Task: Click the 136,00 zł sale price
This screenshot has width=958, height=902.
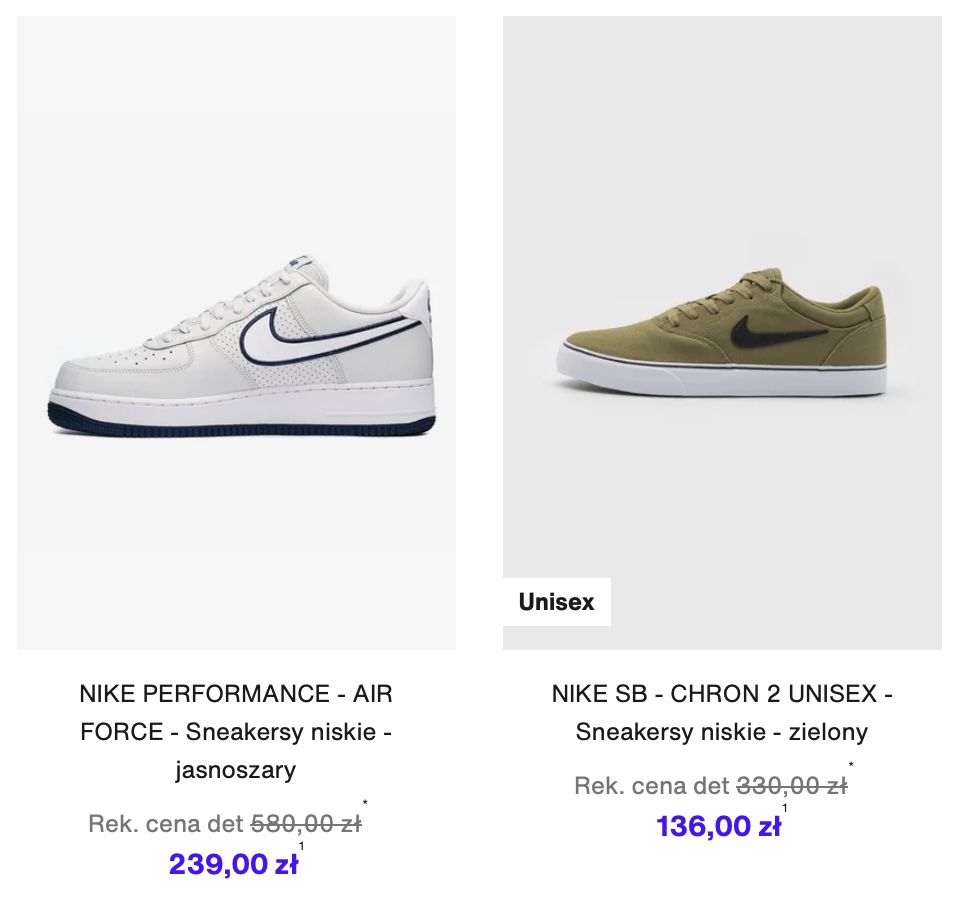Action: point(718,826)
